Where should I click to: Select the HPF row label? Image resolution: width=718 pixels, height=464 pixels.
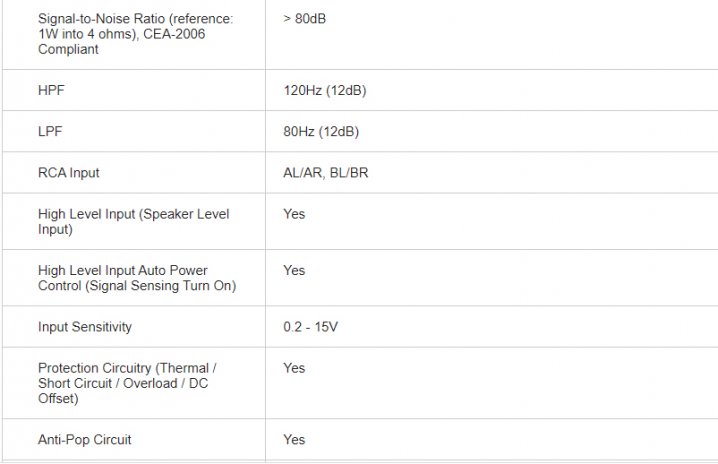51,90
